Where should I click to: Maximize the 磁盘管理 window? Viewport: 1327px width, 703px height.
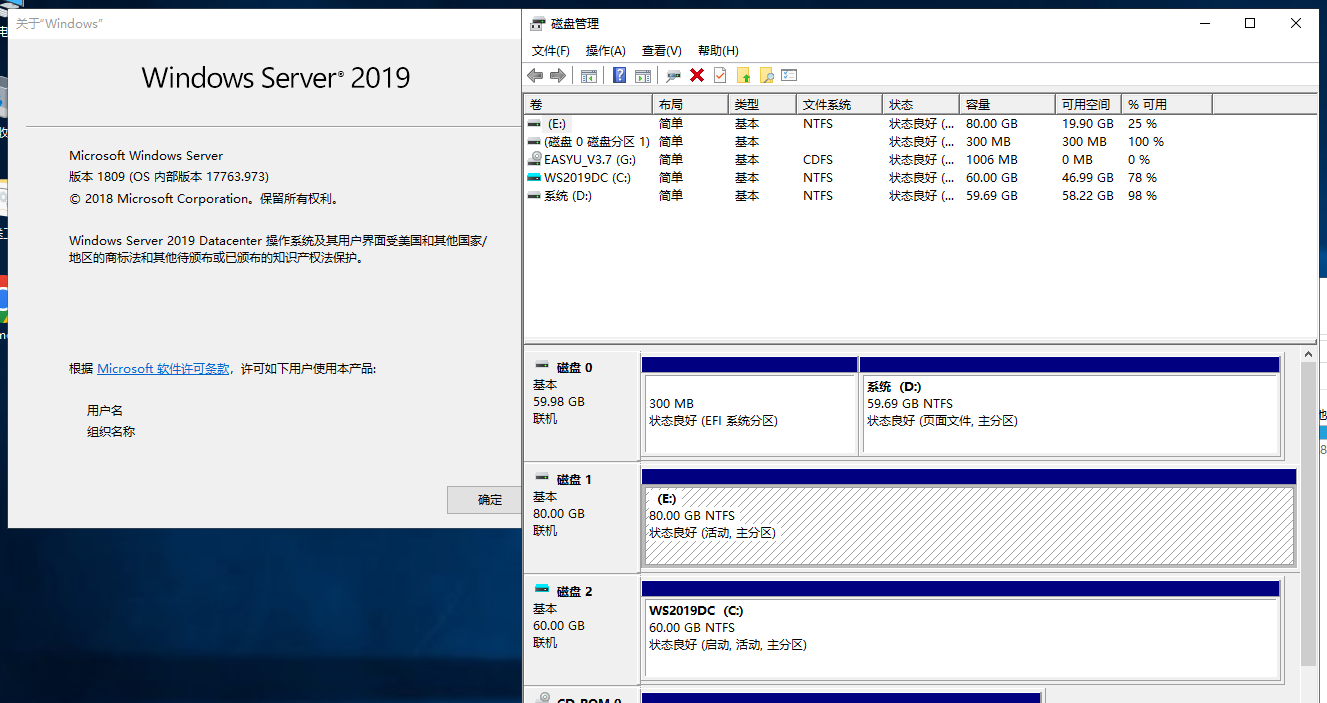pos(1250,23)
